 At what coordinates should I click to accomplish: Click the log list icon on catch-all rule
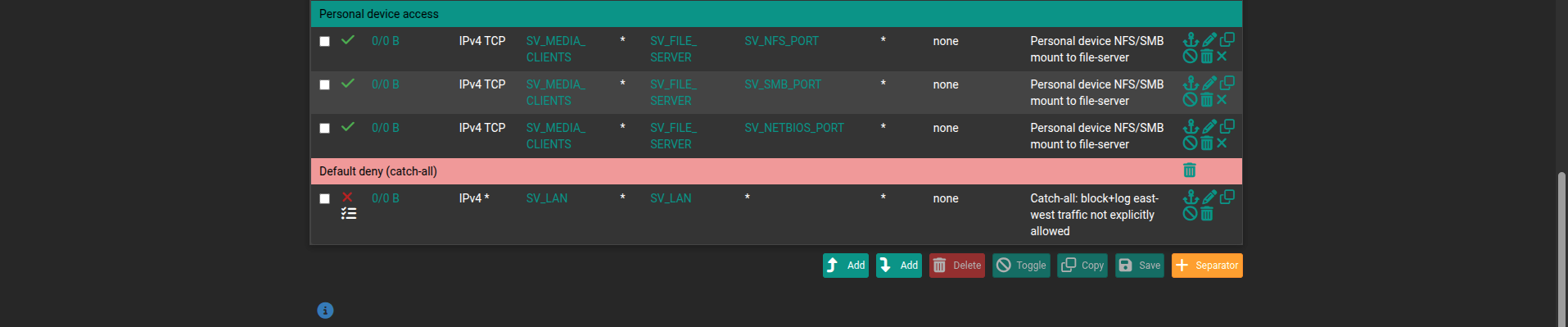pyautogui.click(x=349, y=213)
